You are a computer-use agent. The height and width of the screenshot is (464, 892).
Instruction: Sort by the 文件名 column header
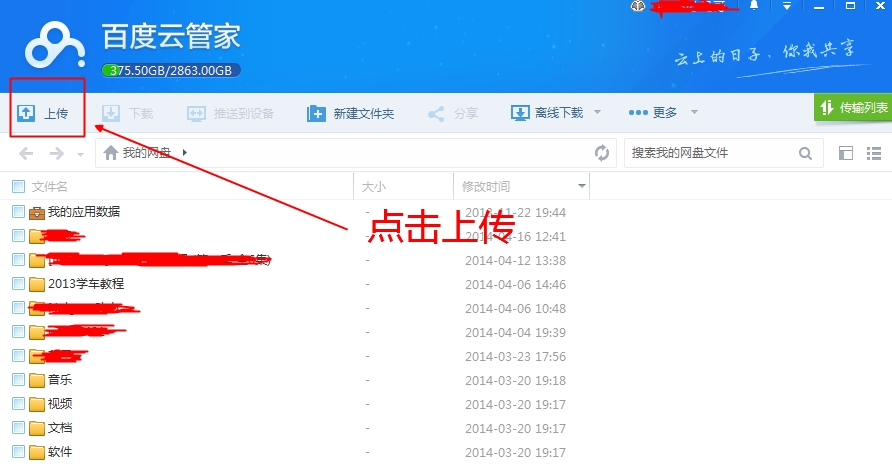[49, 187]
